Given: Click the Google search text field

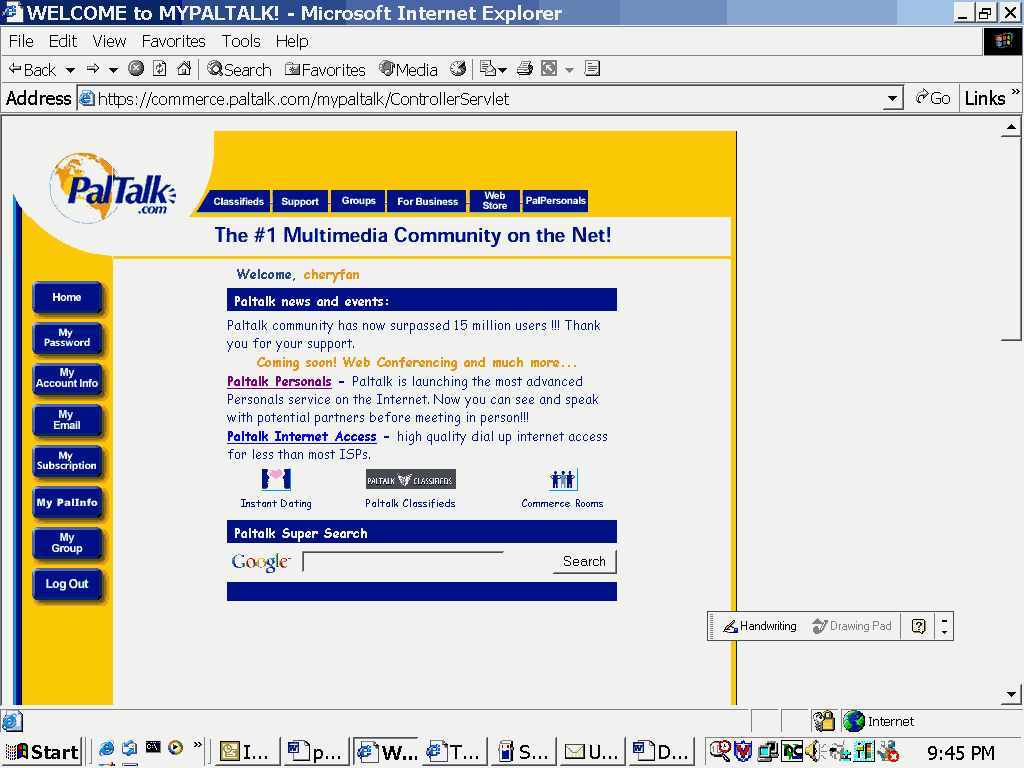Looking at the screenshot, I should [403, 562].
